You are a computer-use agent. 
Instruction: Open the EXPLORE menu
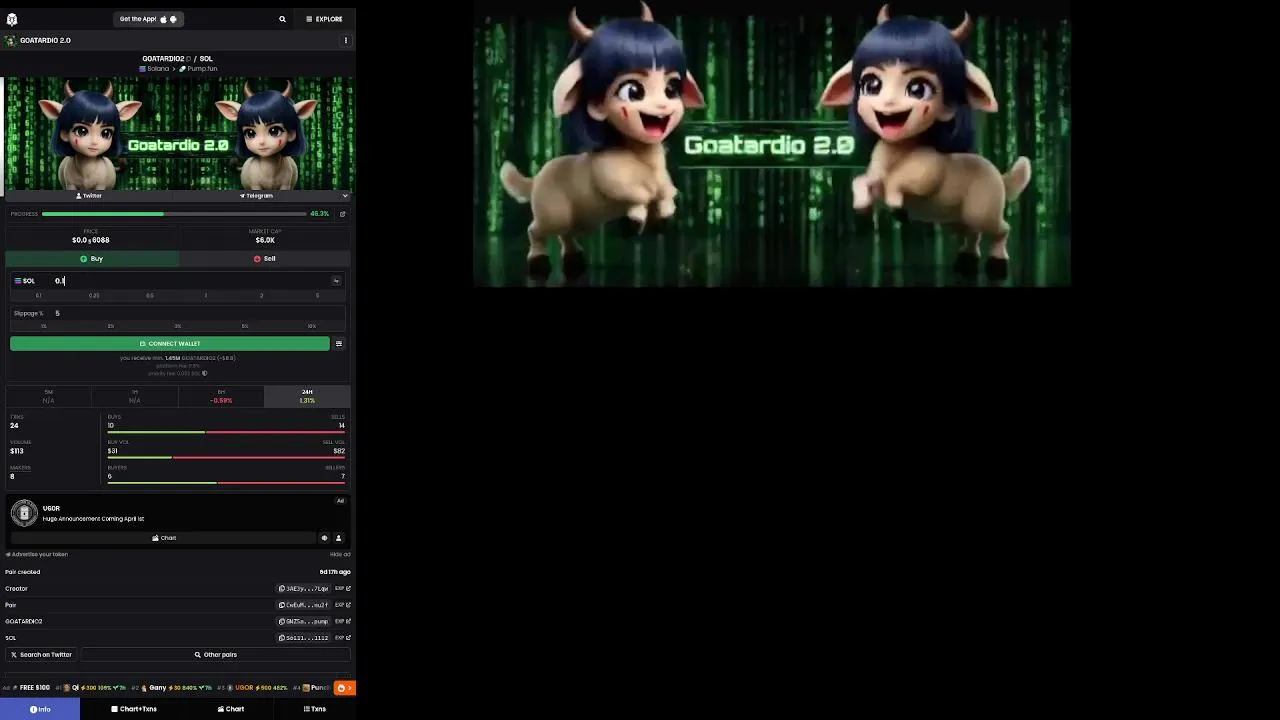[324, 19]
